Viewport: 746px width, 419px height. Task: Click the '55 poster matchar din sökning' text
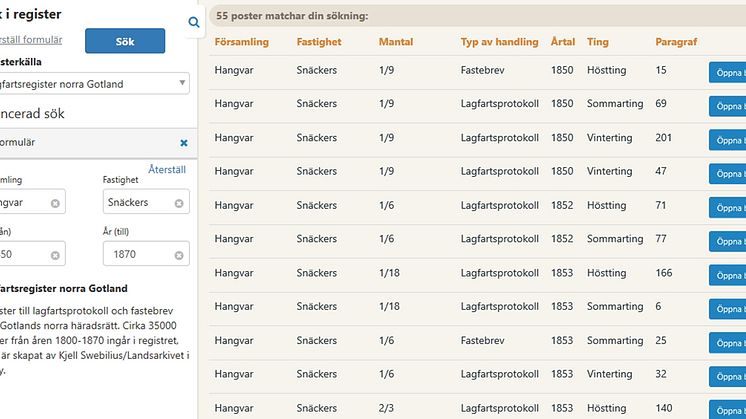pos(292,16)
